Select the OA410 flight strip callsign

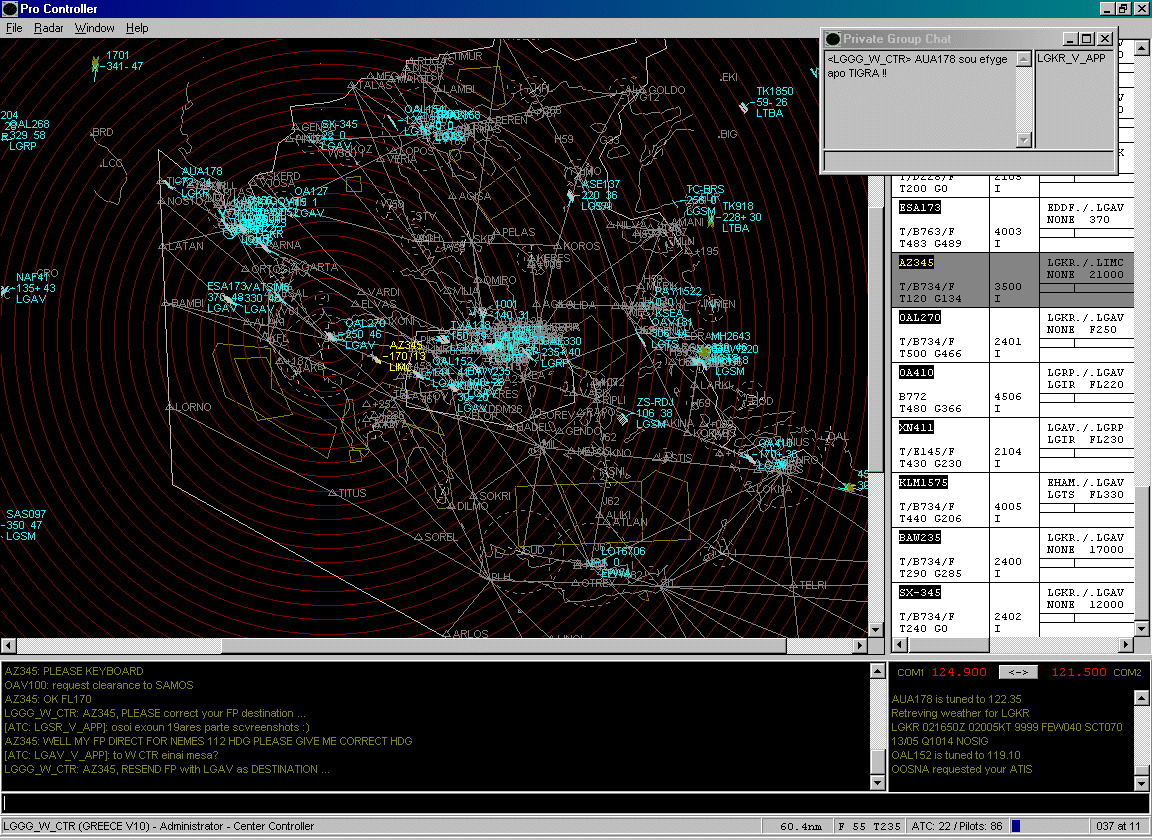click(x=916, y=373)
